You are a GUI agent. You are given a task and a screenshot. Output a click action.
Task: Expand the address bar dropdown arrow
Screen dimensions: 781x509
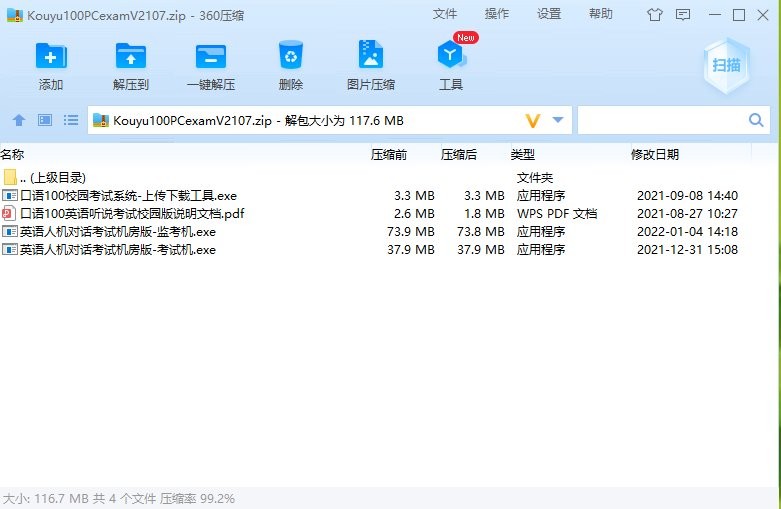558,120
